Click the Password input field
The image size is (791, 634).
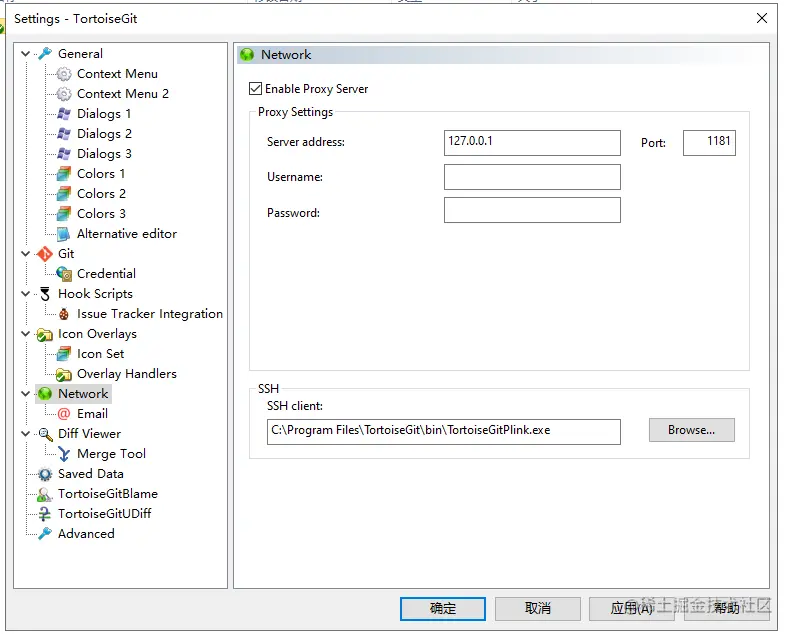click(532, 210)
